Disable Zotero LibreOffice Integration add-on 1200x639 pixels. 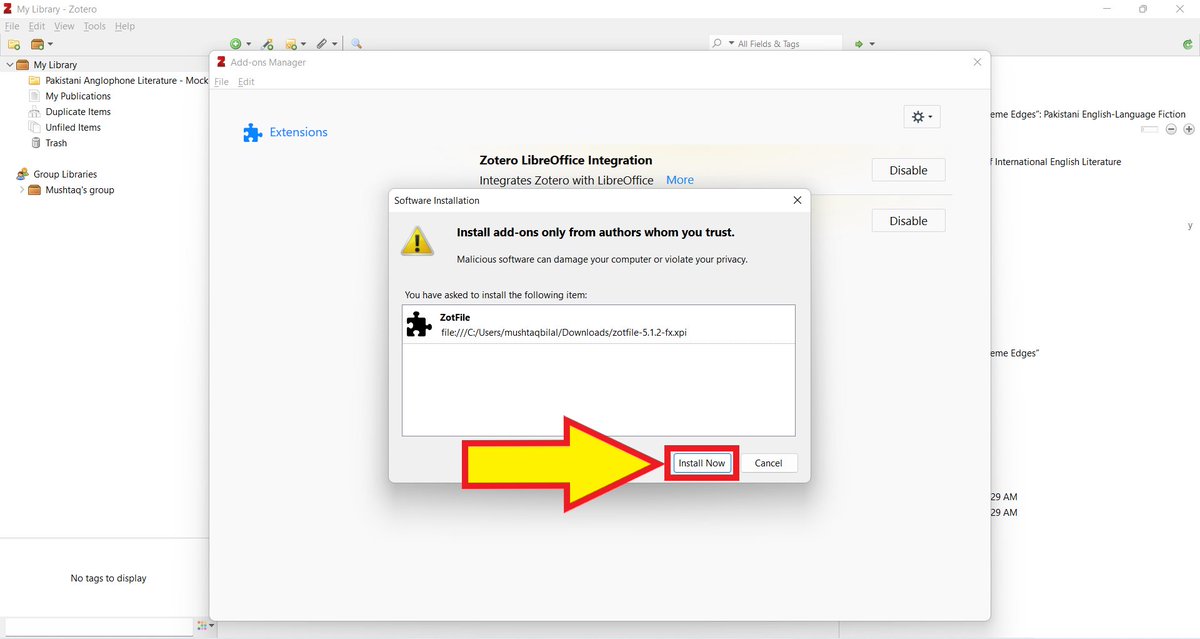pyautogui.click(x=908, y=170)
